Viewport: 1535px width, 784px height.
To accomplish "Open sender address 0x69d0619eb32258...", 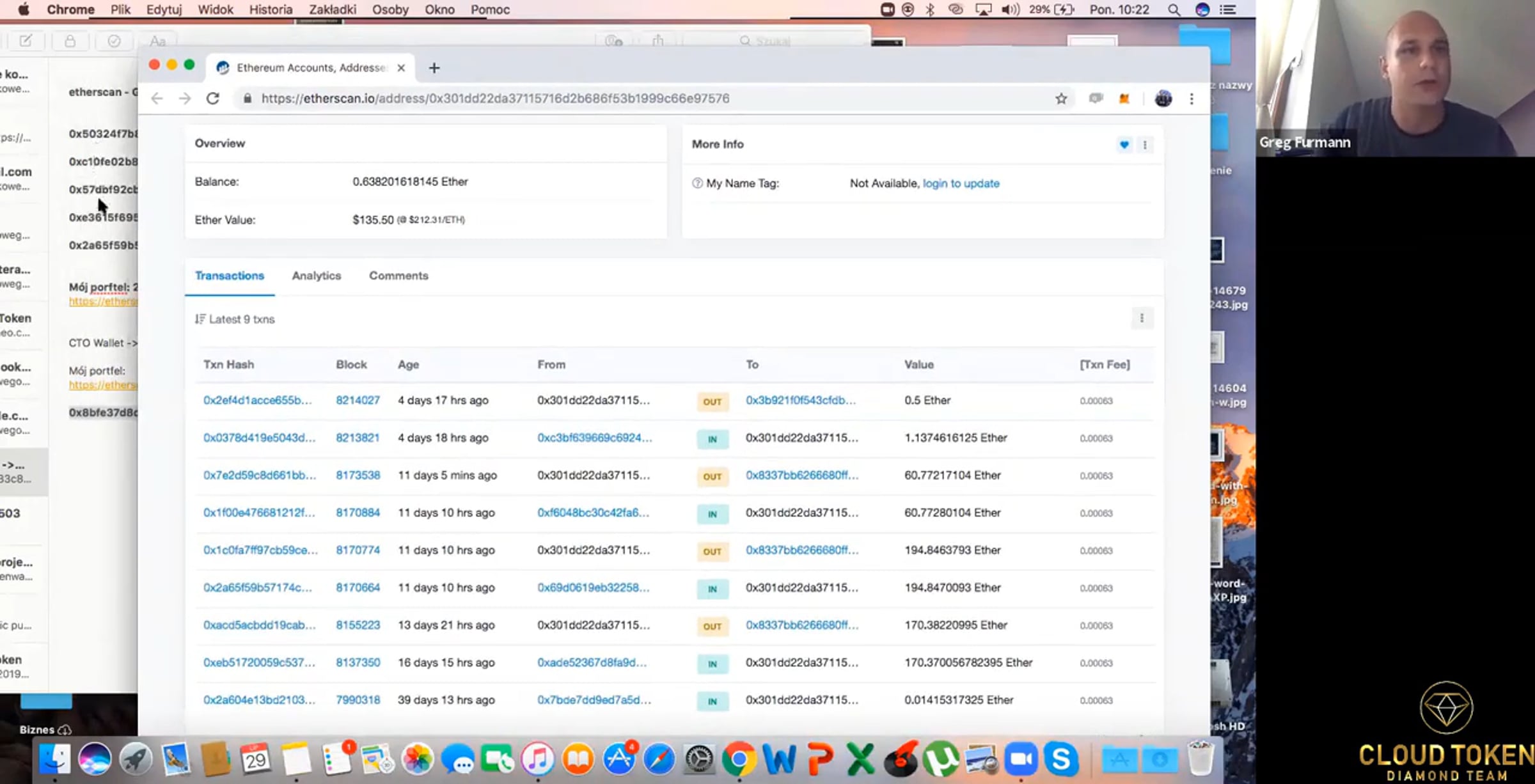I will [x=594, y=588].
